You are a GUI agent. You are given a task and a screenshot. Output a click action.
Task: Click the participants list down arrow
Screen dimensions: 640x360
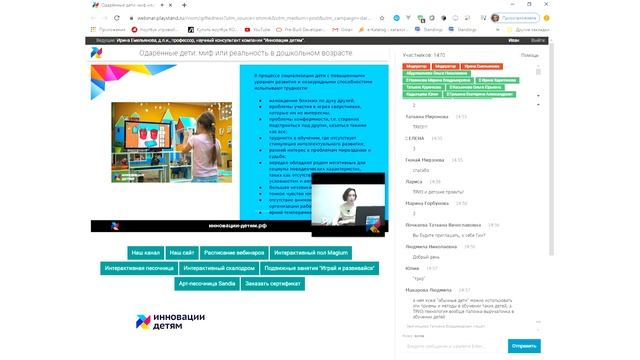point(538,96)
